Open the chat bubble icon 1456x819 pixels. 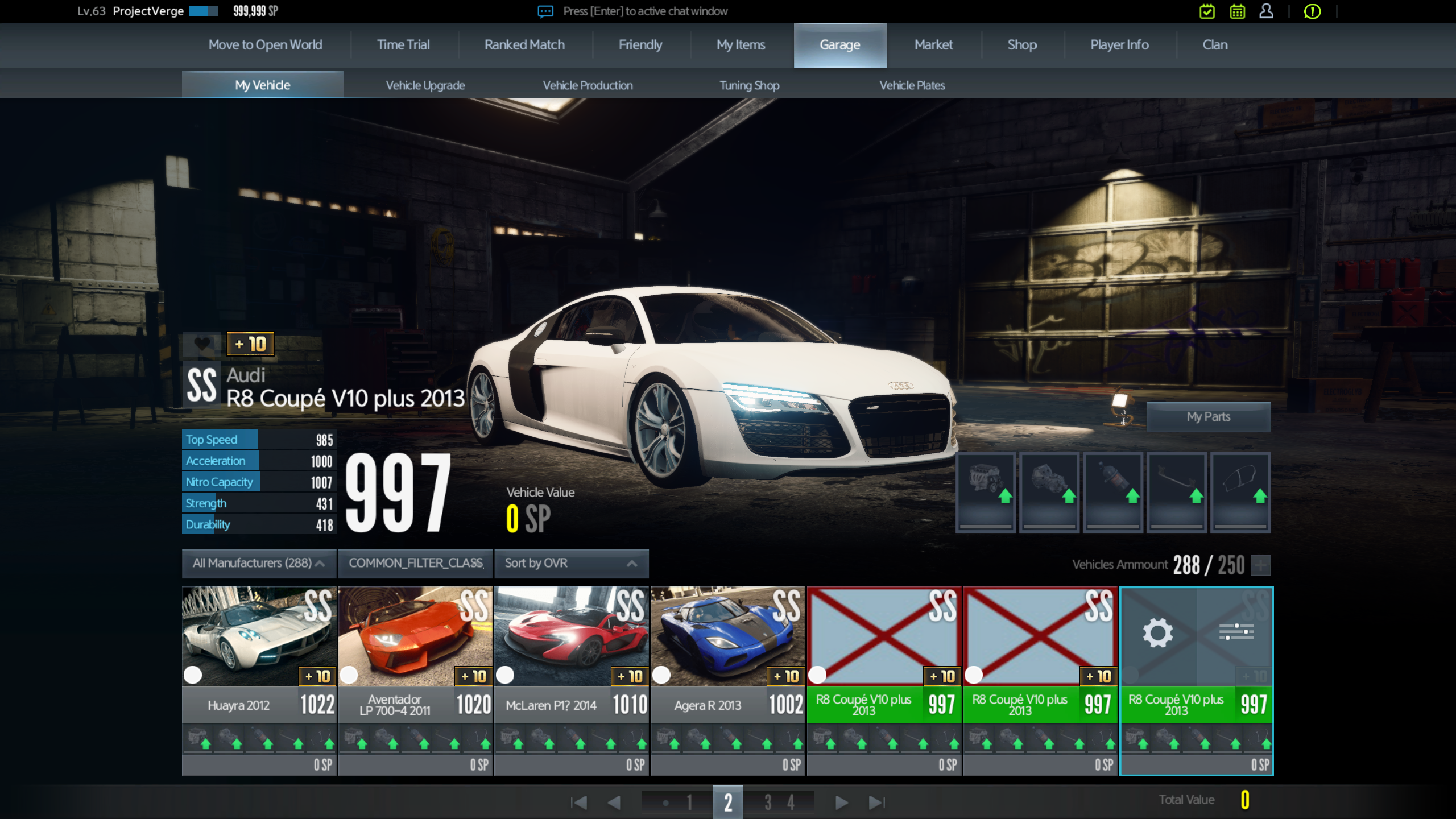(x=545, y=11)
